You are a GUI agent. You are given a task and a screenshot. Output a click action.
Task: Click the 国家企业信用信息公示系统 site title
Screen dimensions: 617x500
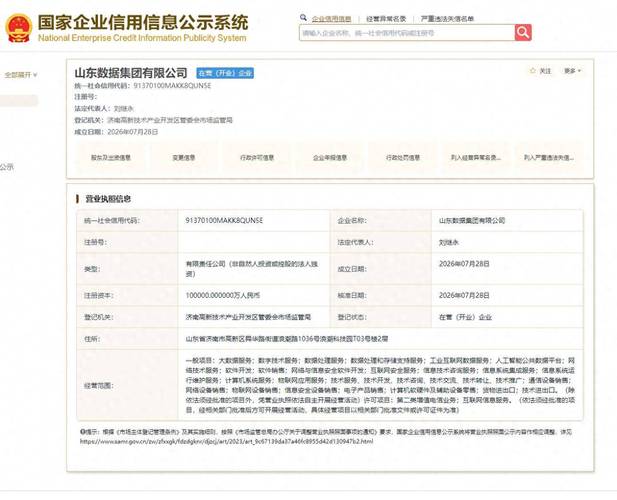click(x=143, y=22)
